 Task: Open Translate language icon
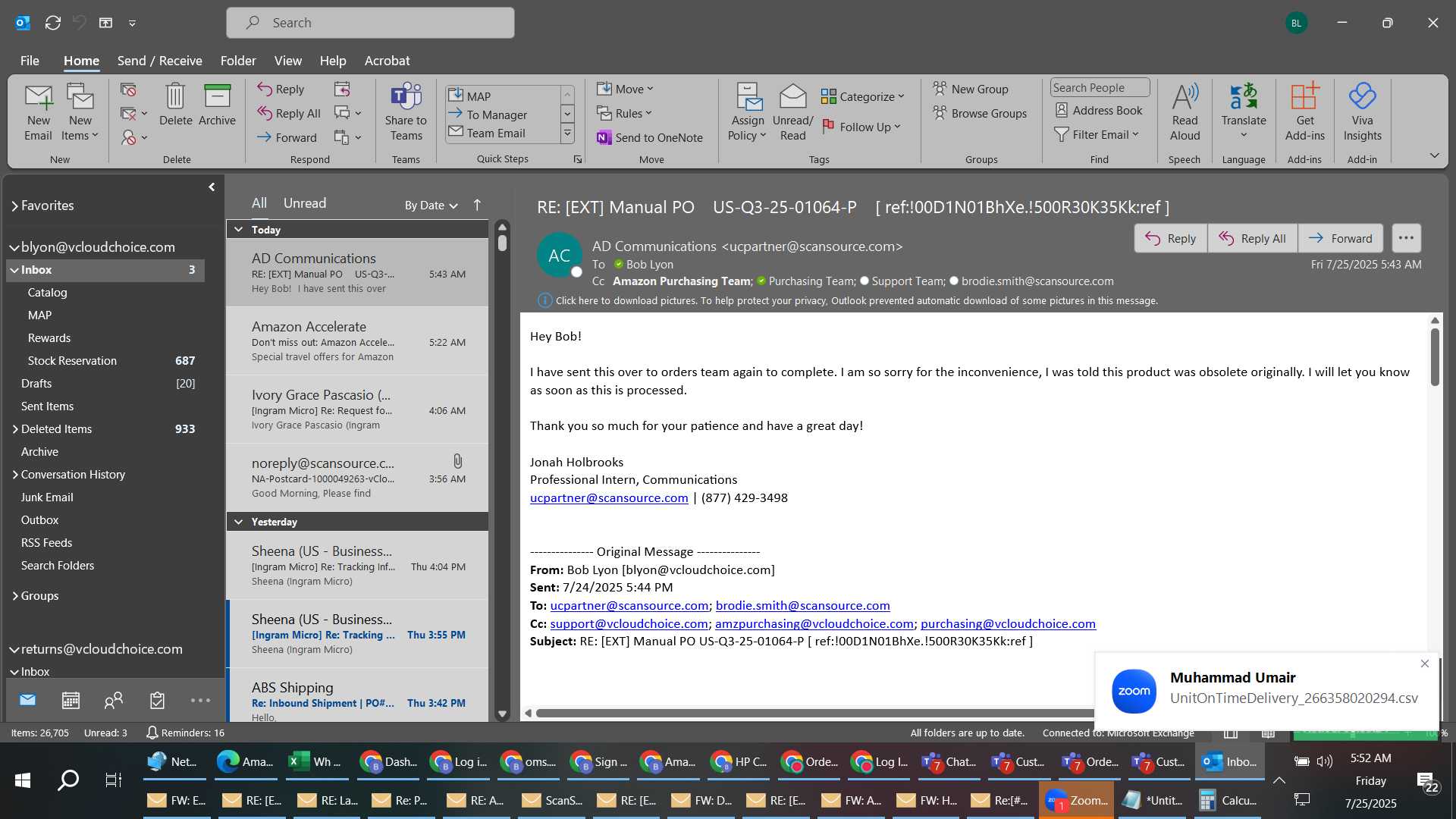coord(1244,112)
